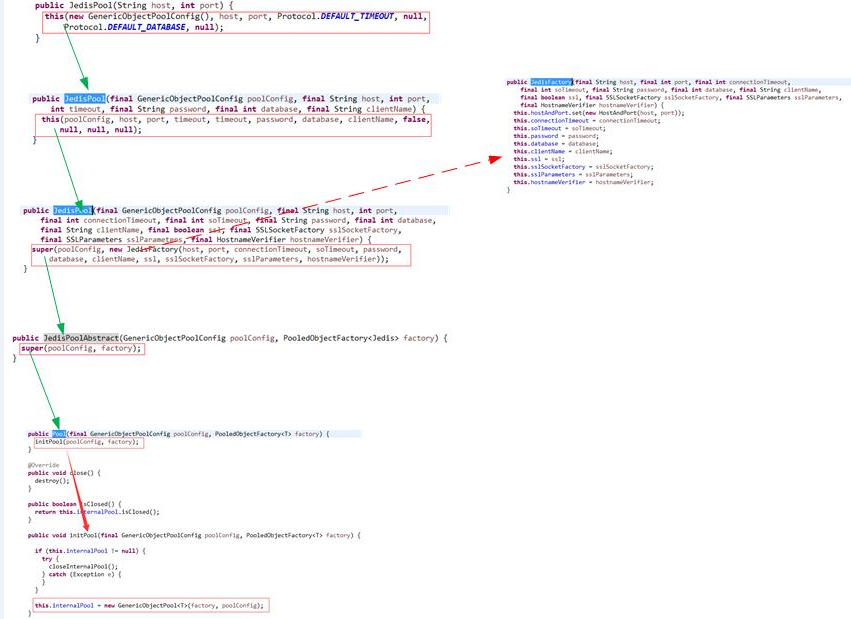
Task: Click "this.database = database;" line
Action: 556,144
